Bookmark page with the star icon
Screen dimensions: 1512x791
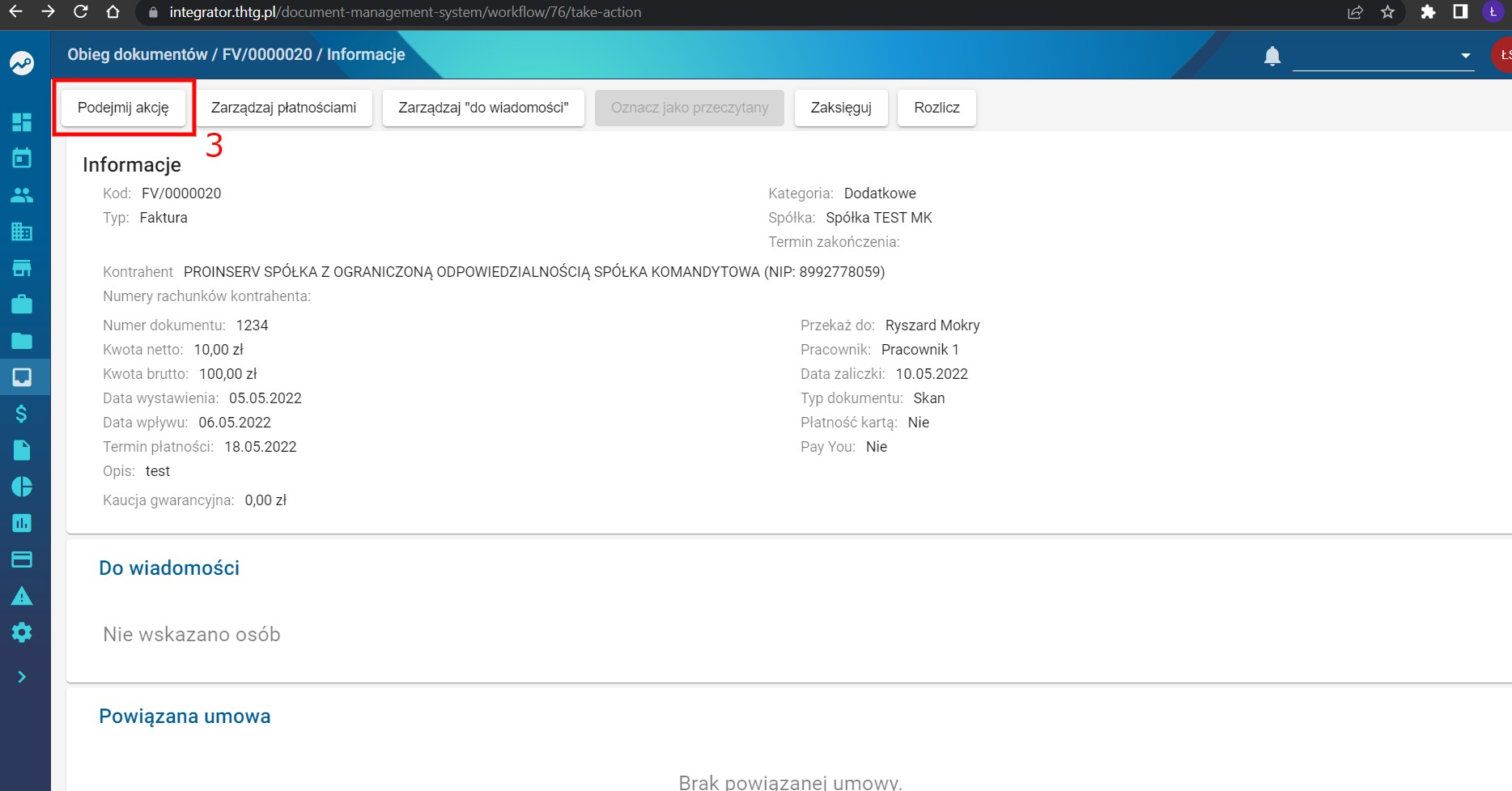[1388, 12]
